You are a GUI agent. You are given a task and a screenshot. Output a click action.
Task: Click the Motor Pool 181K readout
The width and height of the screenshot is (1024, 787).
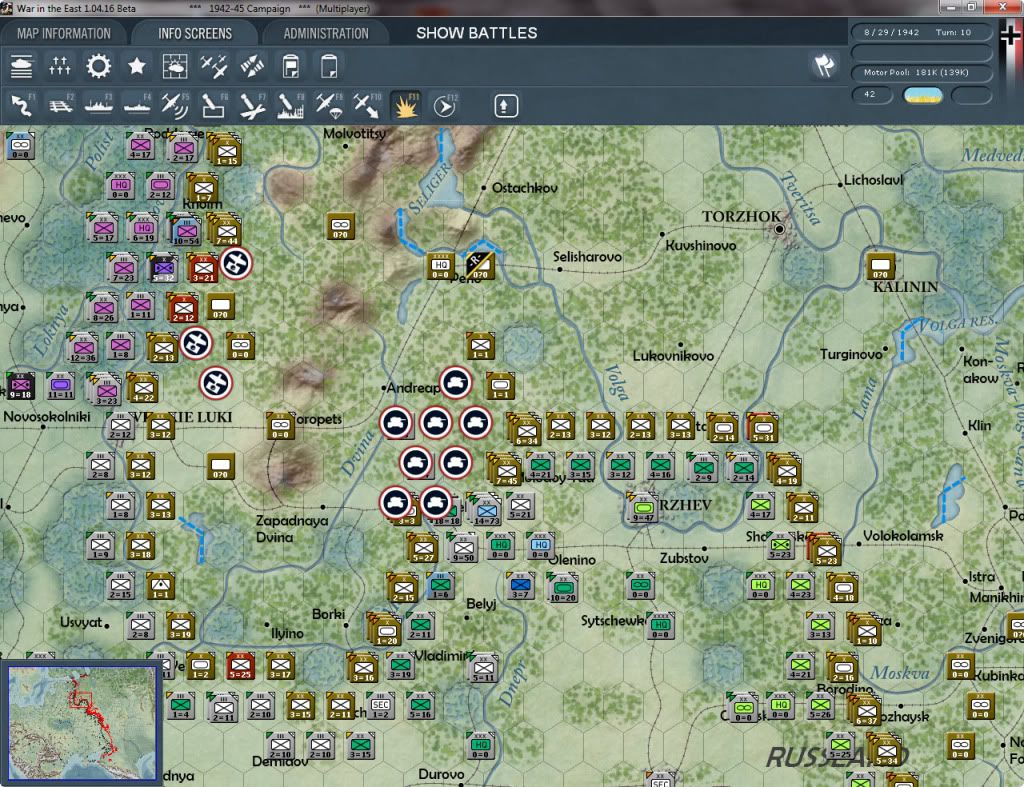click(921, 72)
